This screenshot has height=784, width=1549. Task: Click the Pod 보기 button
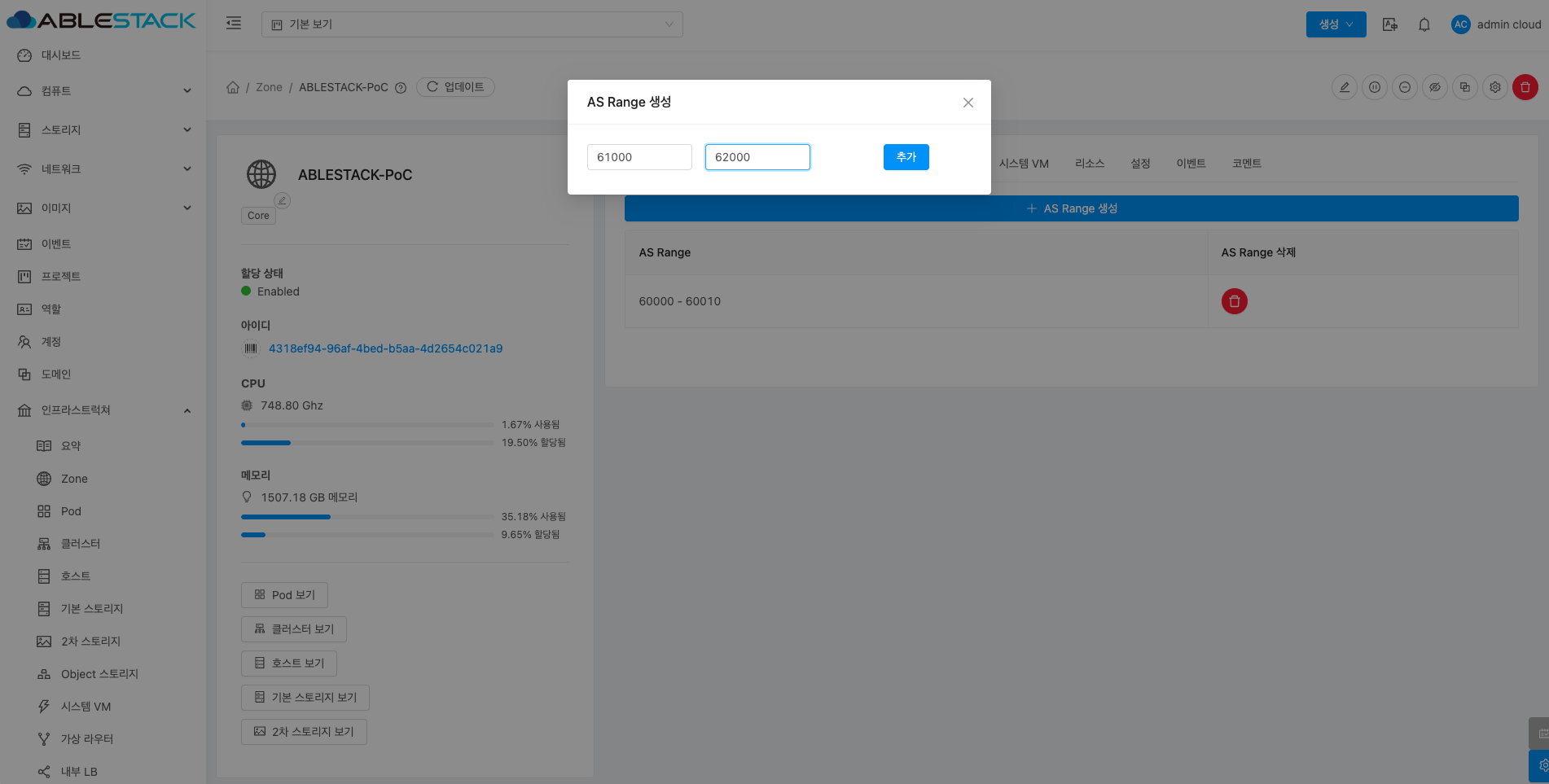click(284, 595)
